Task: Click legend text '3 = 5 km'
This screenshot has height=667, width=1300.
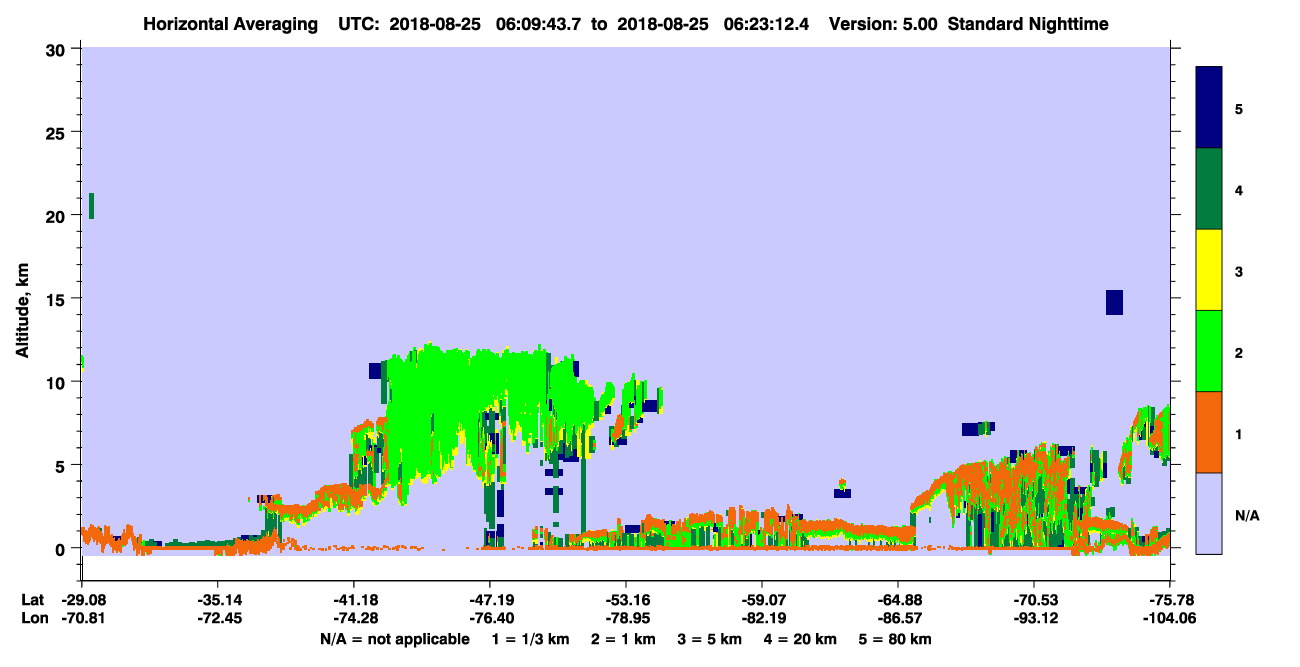Action: click(708, 639)
